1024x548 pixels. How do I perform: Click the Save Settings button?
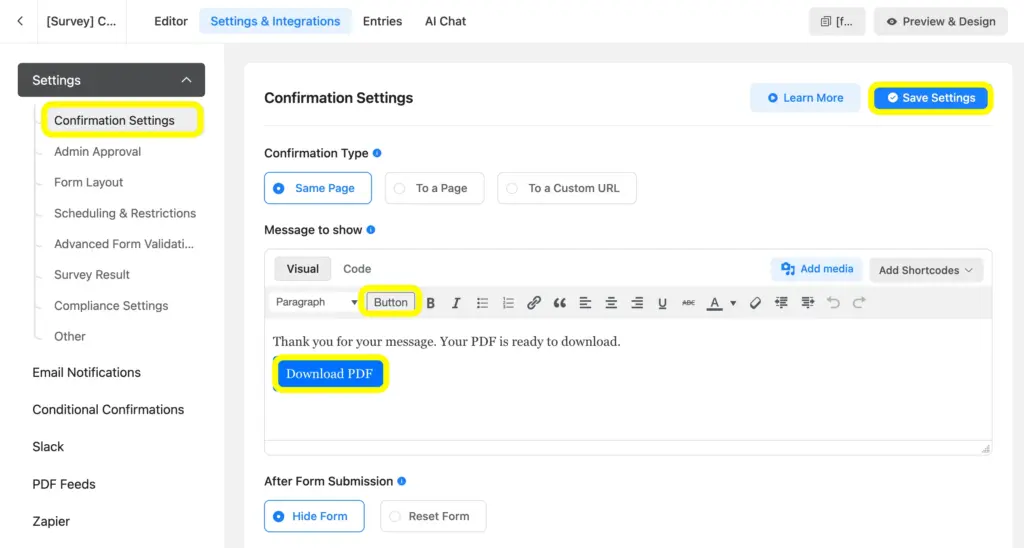coord(931,98)
